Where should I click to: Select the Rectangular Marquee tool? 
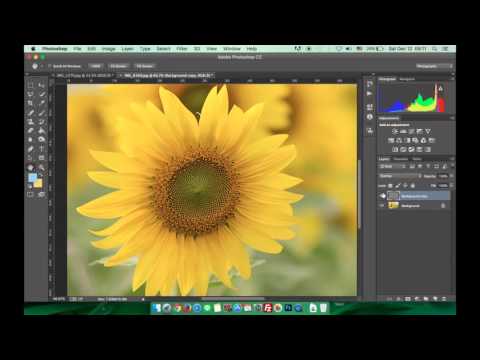pos(30,85)
